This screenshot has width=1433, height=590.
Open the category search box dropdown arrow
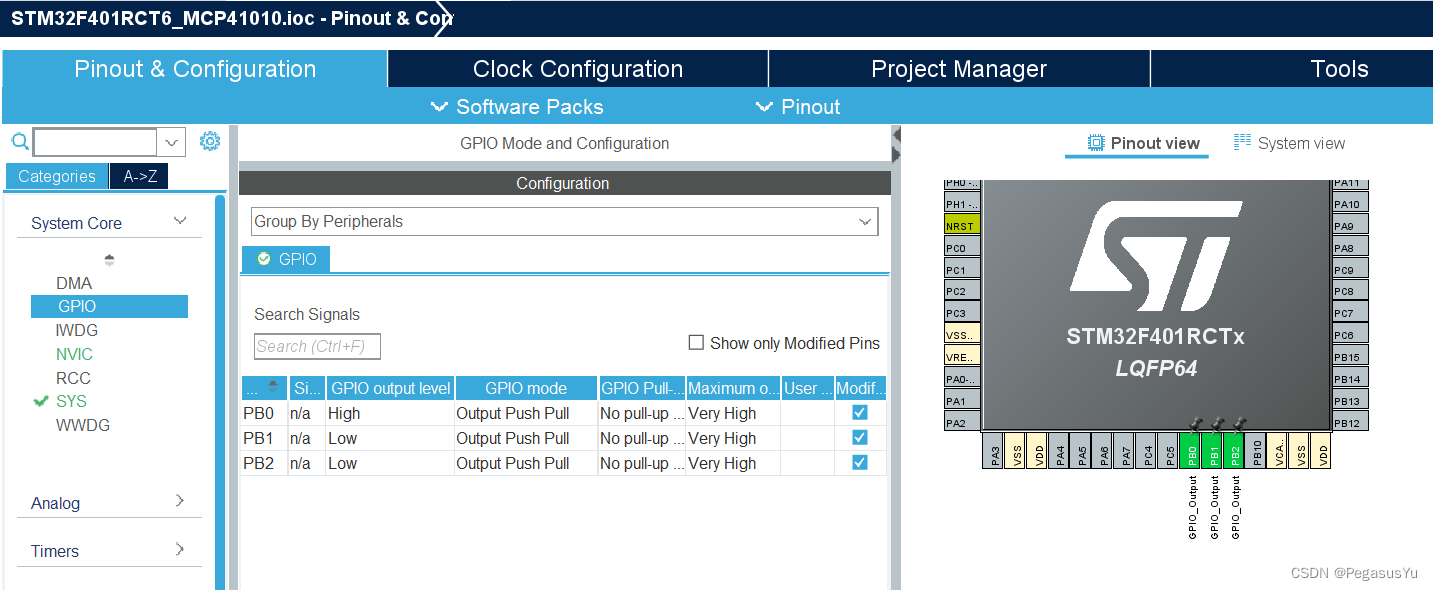[173, 142]
